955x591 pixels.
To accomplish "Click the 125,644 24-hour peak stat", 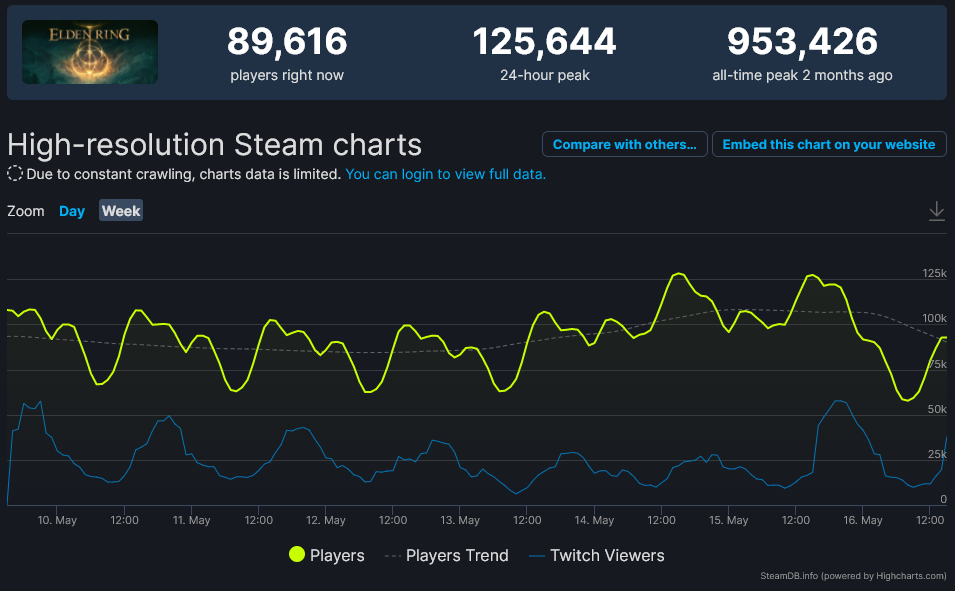I will coord(544,42).
